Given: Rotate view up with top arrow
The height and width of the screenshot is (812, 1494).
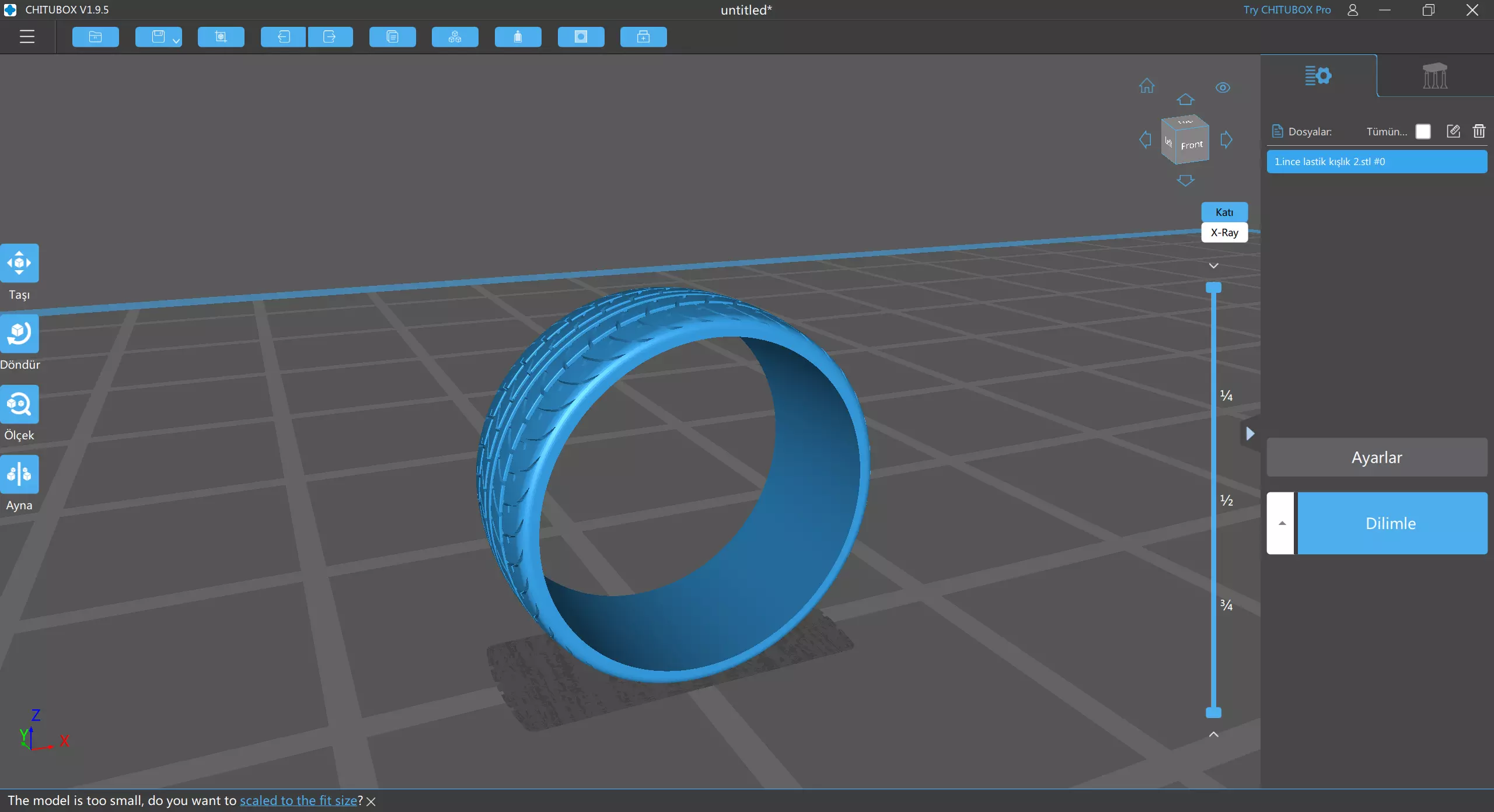Looking at the screenshot, I should (1185, 100).
